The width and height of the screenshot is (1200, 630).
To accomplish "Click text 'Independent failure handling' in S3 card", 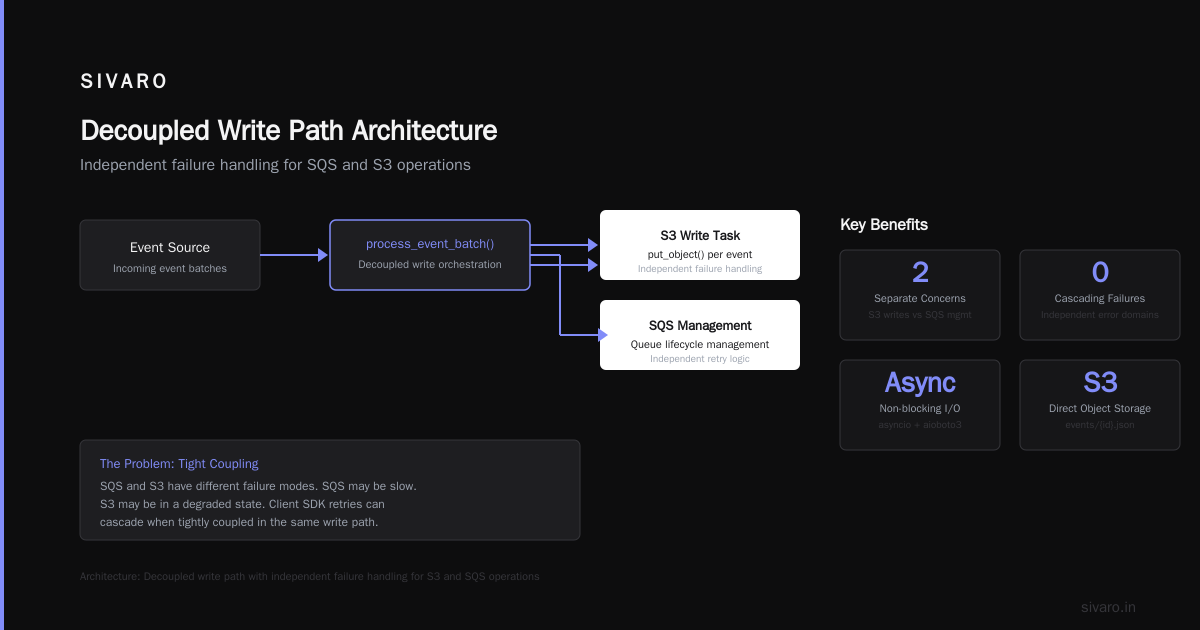I will 700,269.
